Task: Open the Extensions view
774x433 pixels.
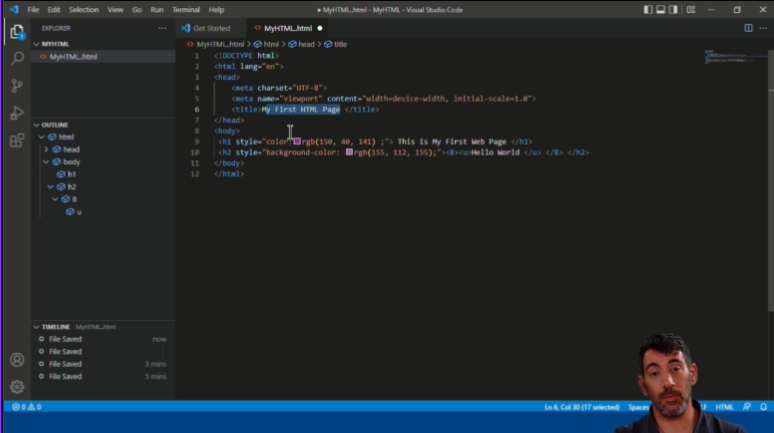Action: point(17,140)
